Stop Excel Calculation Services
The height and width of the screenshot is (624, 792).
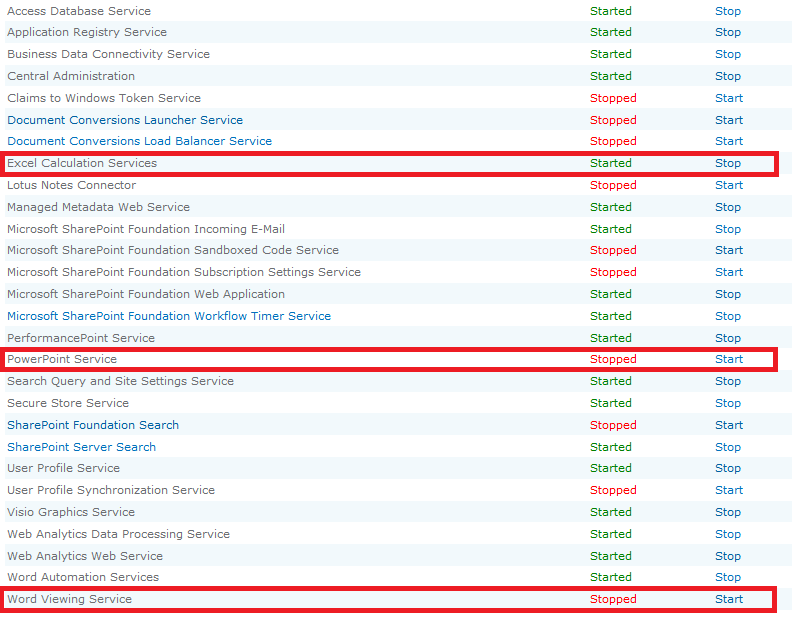pyautogui.click(x=727, y=163)
